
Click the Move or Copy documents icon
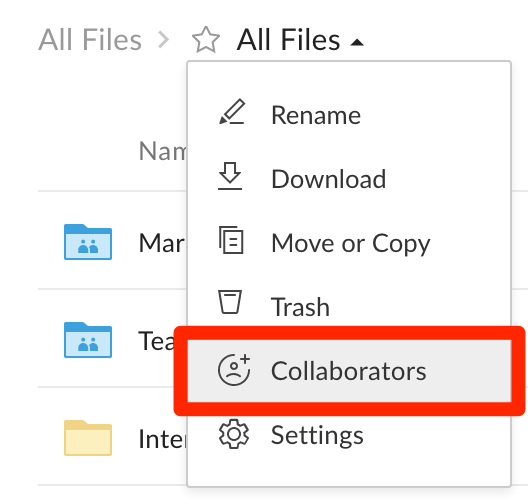pos(231,240)
